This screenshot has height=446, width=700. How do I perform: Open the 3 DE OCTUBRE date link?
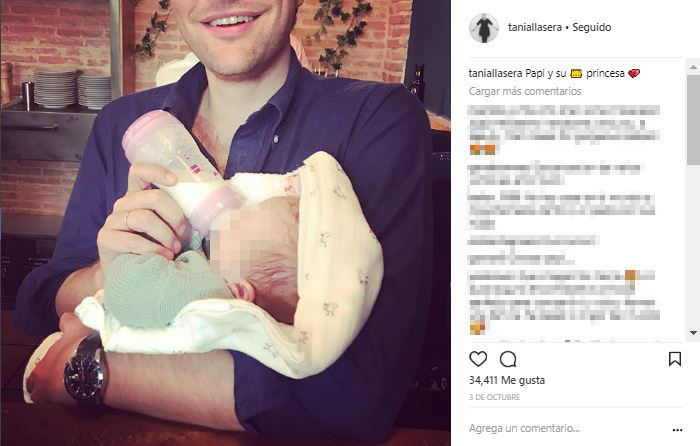pyautogui.click(x=494, y=397)
